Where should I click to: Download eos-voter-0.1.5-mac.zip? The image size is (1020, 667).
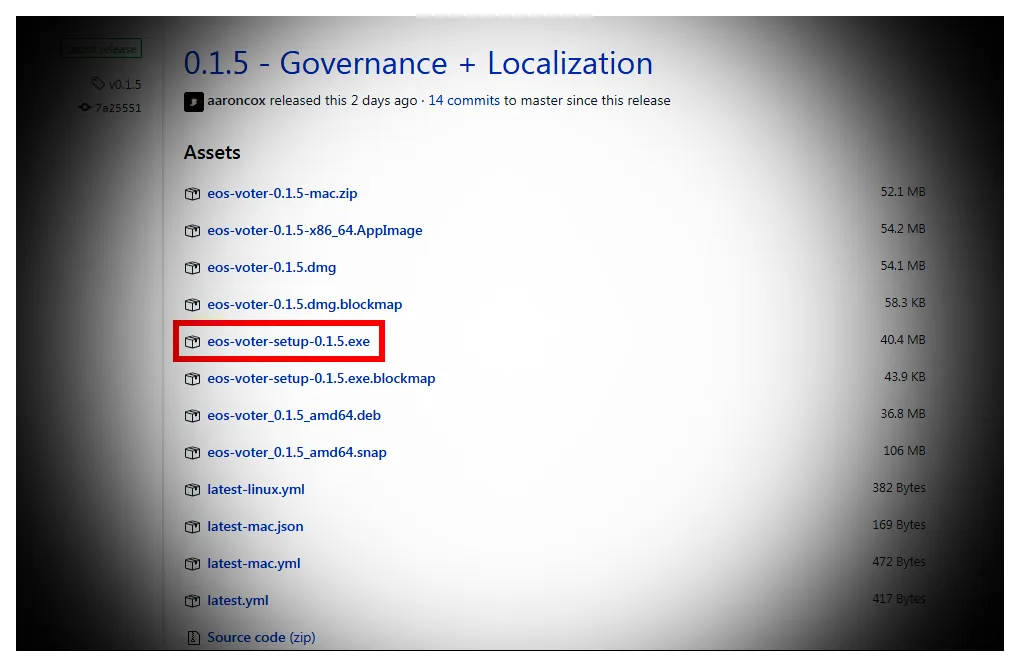282,193
